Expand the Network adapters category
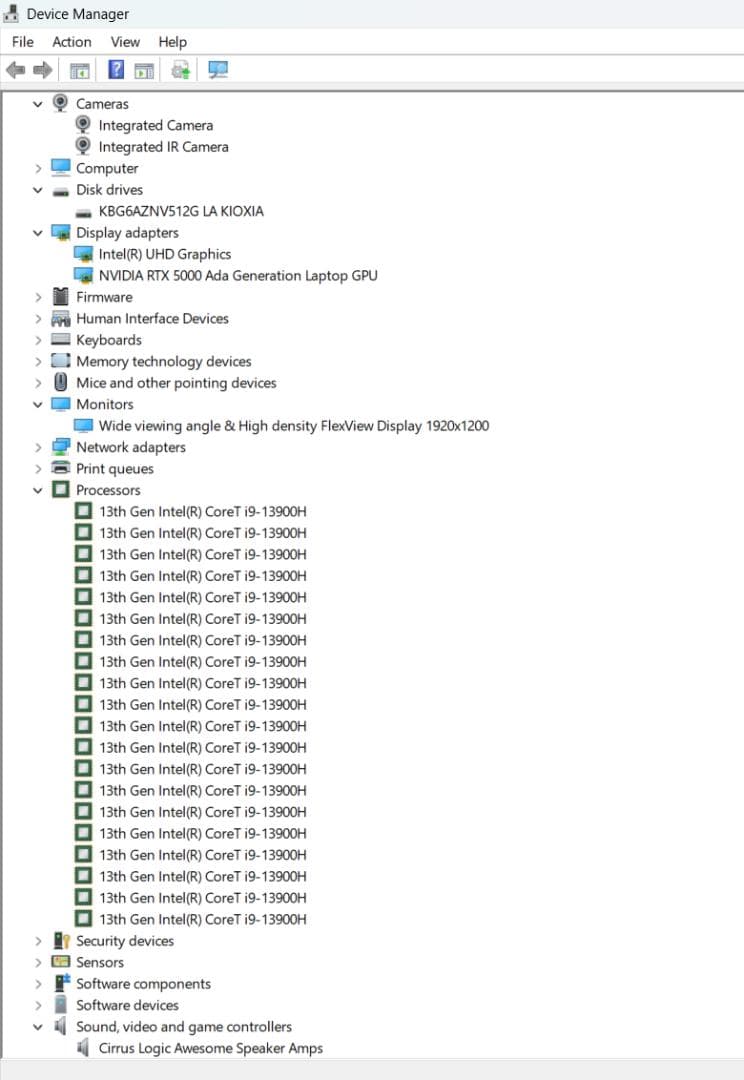744x1080 pixels. pyautogui.click(x=38, y=448)
